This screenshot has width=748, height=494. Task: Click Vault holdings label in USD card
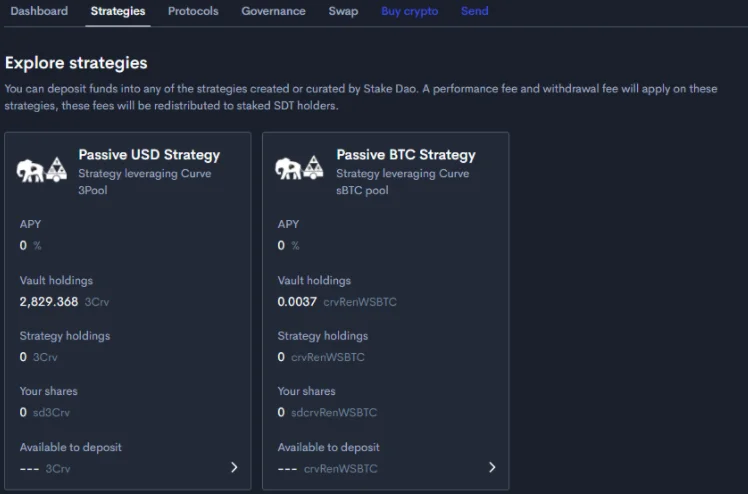[x=56, y=281]
